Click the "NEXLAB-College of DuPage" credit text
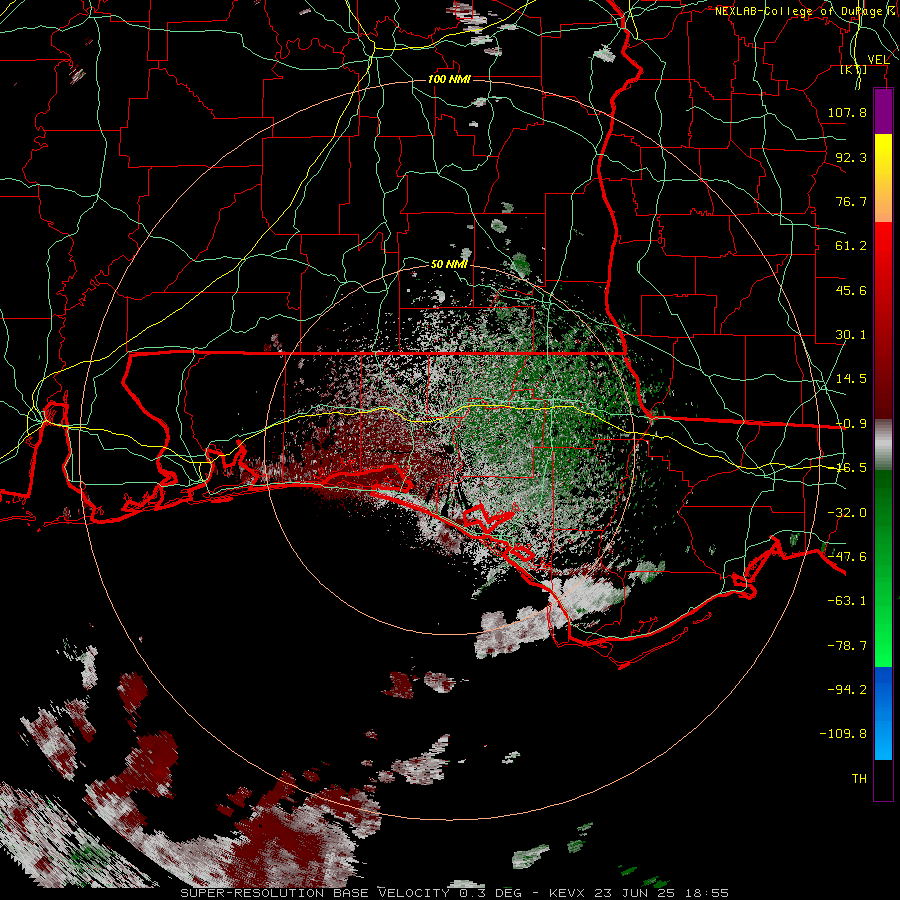 click(799, 11)
